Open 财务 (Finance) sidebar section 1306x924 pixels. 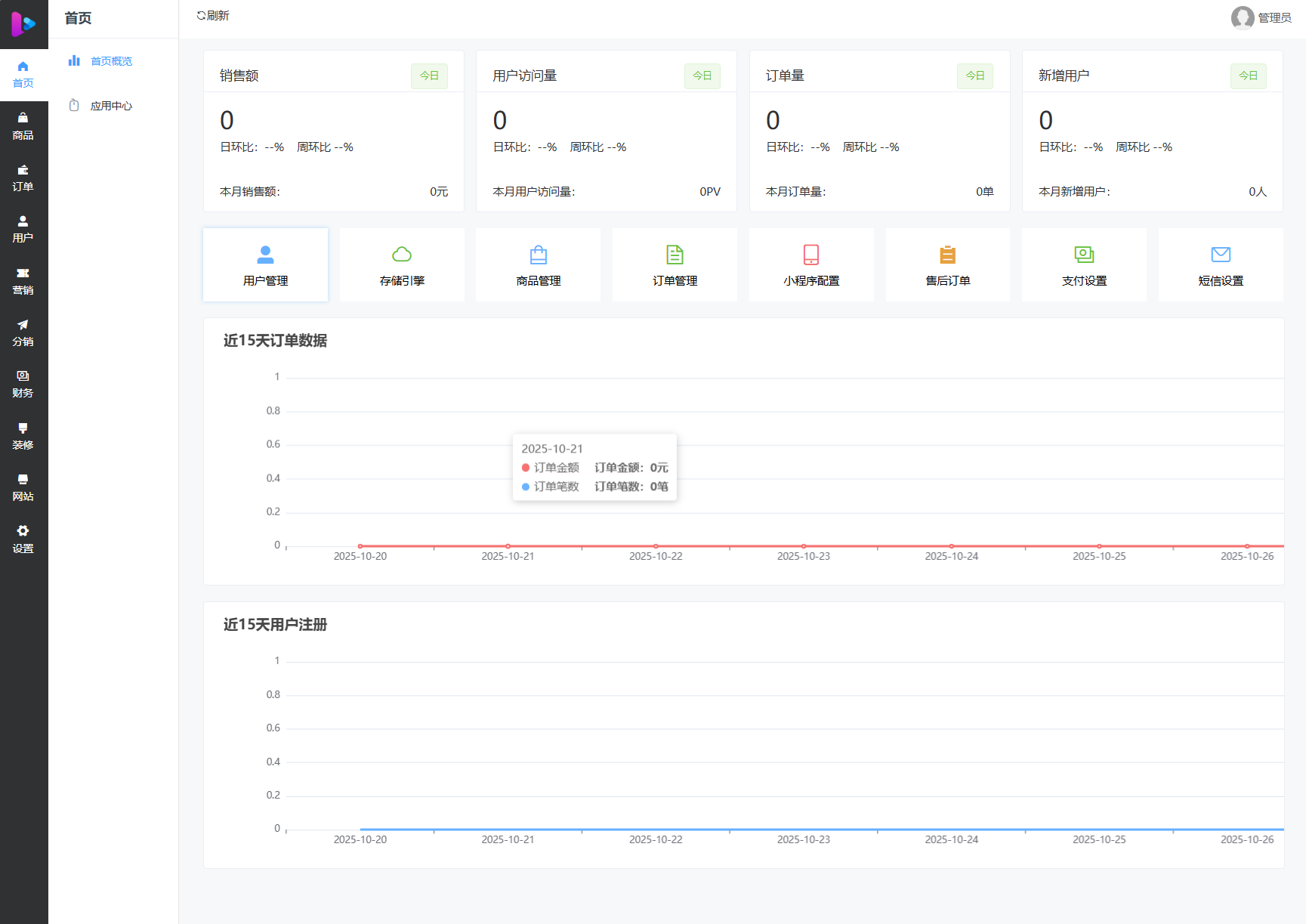(23, 384)
